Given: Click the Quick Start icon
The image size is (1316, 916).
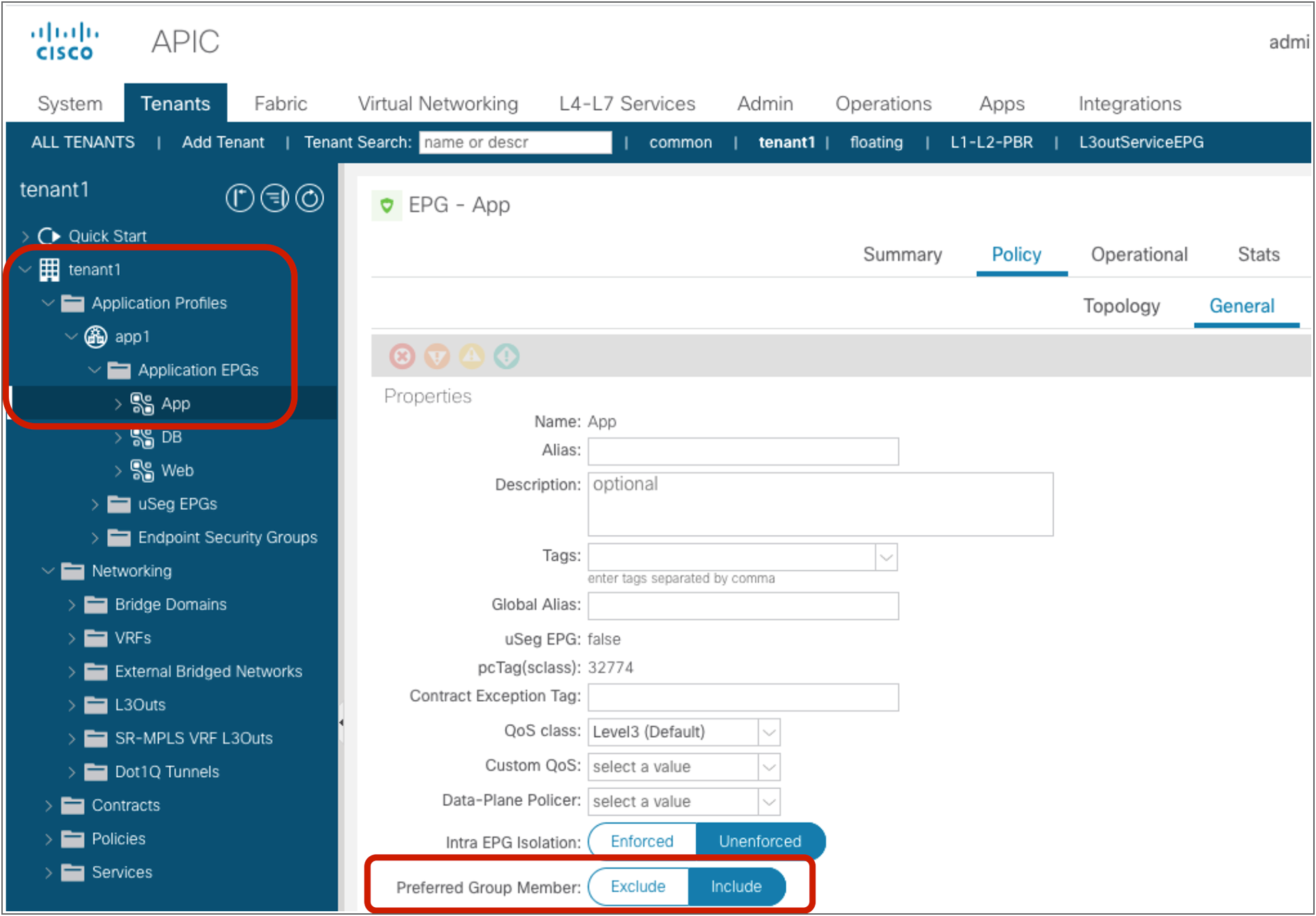Looking at the screenshot, I should coord(49,236).
